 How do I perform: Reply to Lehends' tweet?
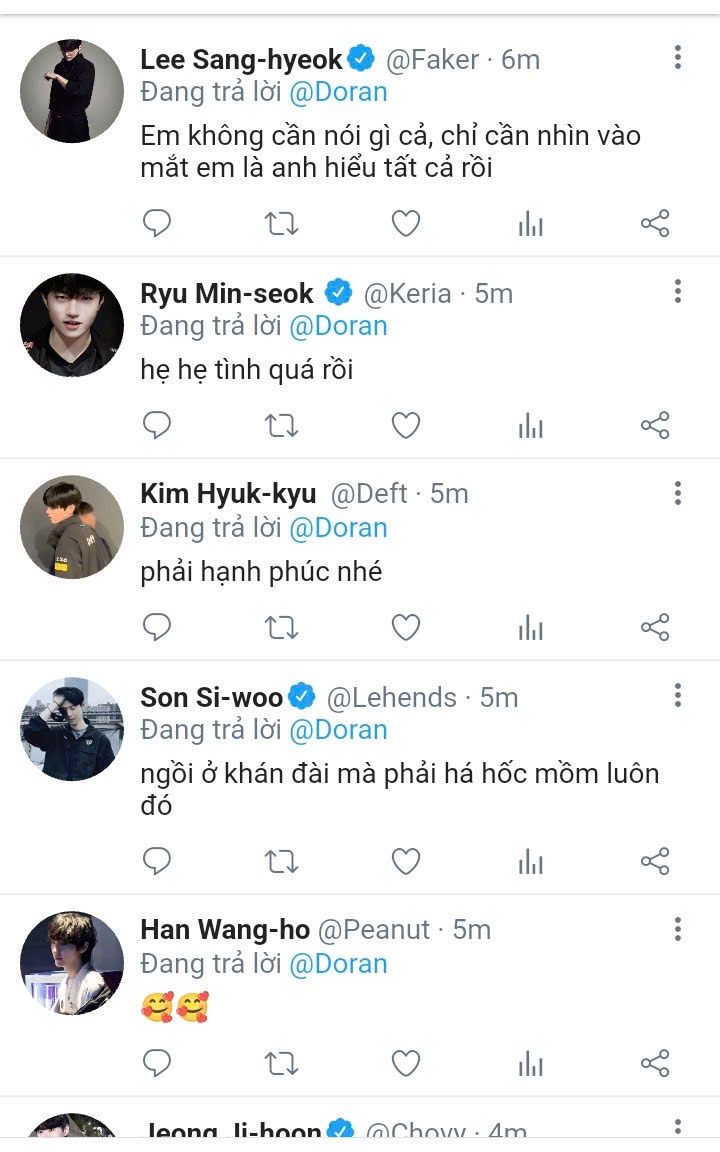(x=157, y=861)
